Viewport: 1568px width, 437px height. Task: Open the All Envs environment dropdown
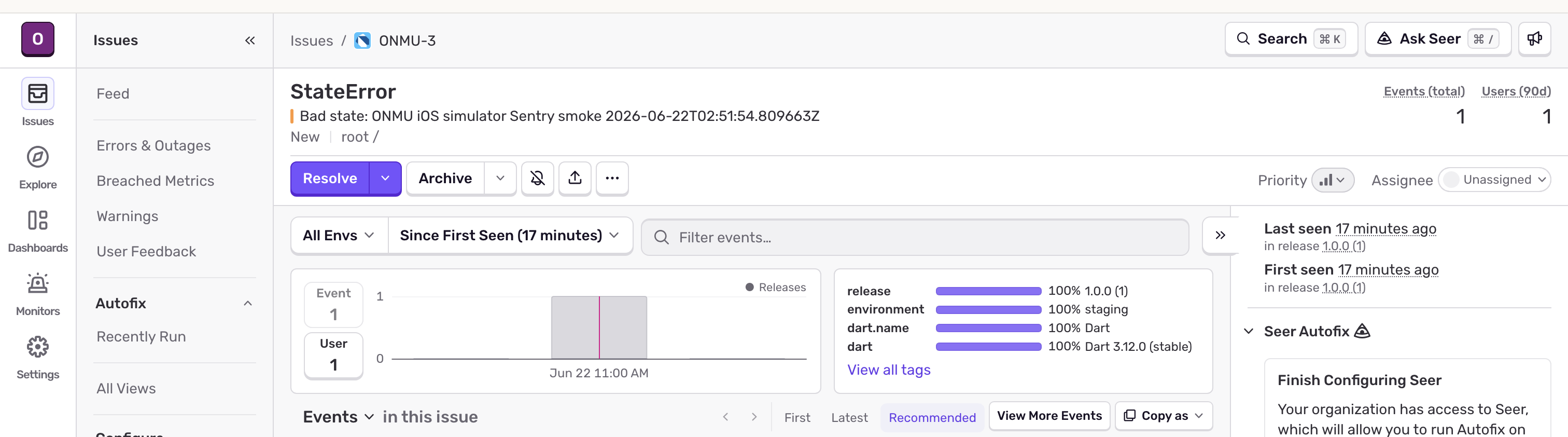coord(339,235)
